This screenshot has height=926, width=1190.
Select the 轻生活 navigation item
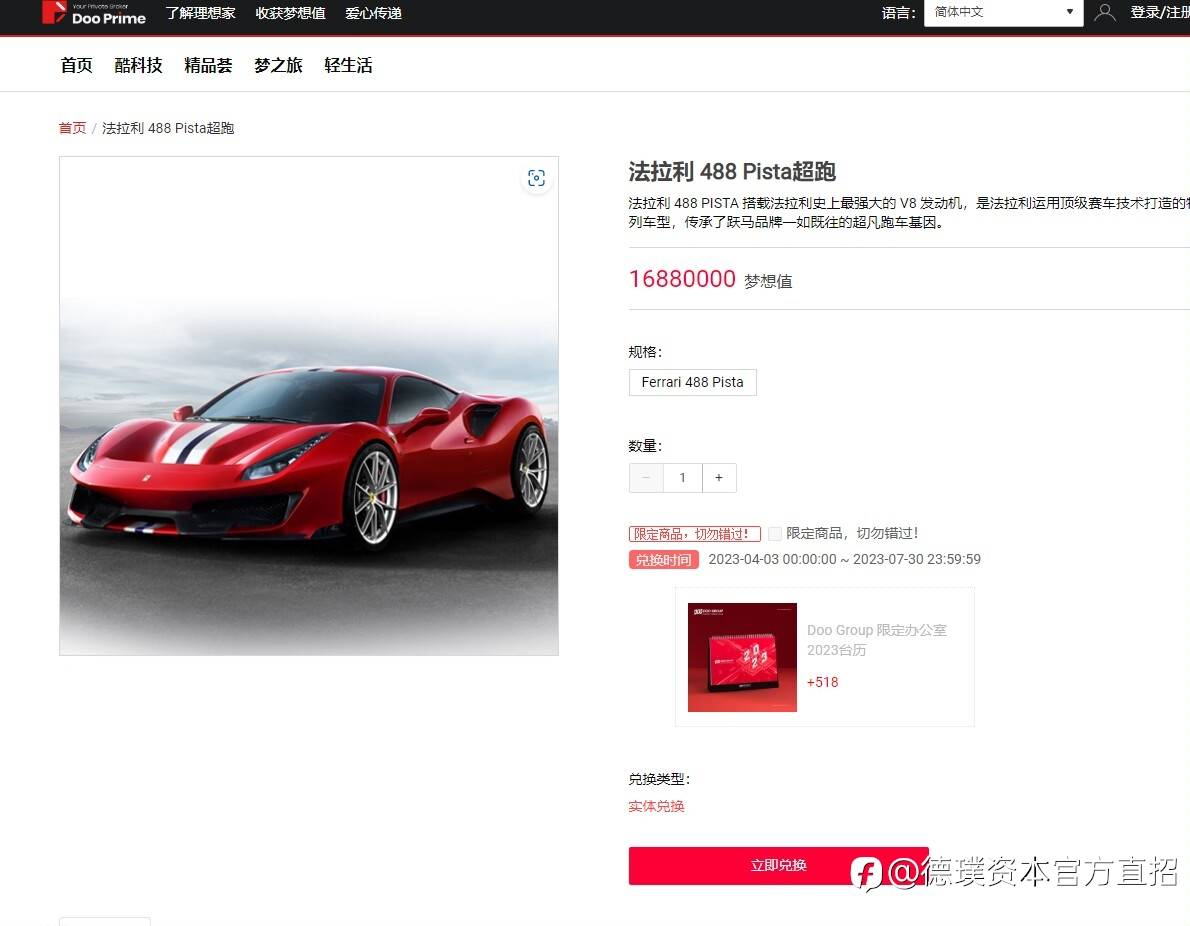[x=348, y=65]
